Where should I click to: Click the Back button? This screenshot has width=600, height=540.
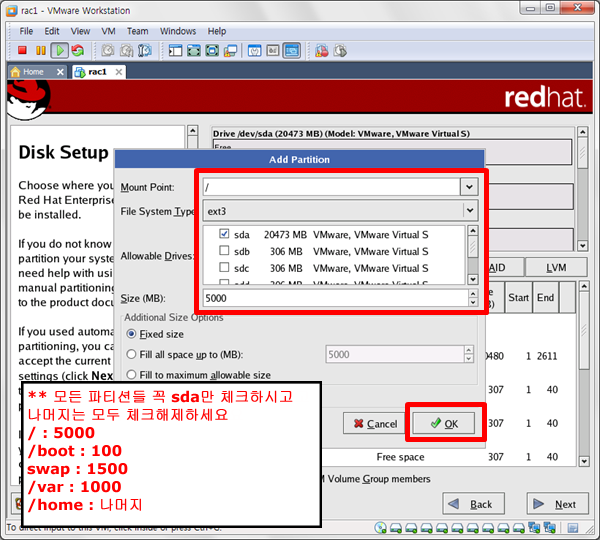(x=473, y=504)
